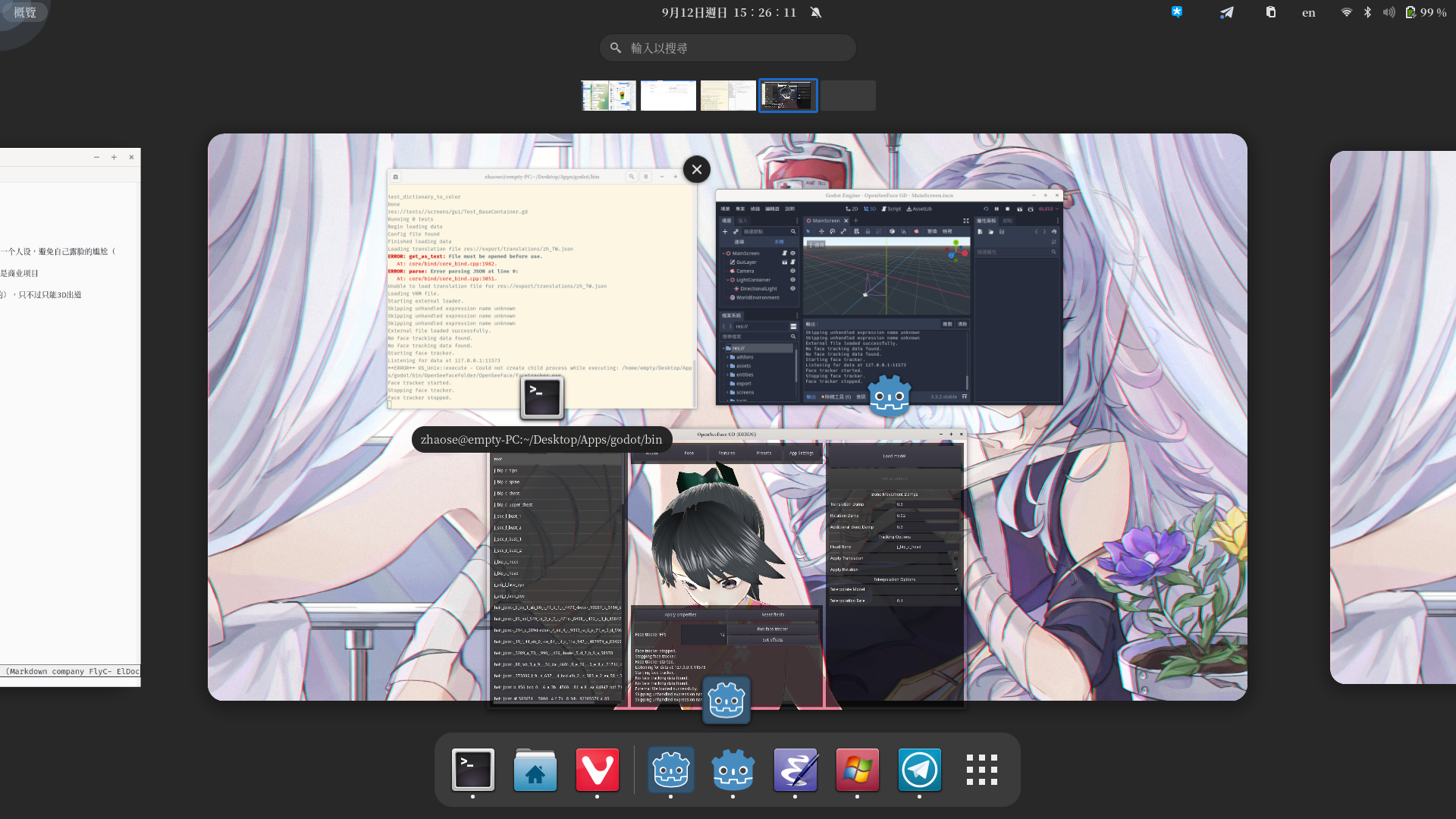
Task: Click the add node plus icon in Godot
Action: coord(725,231)
